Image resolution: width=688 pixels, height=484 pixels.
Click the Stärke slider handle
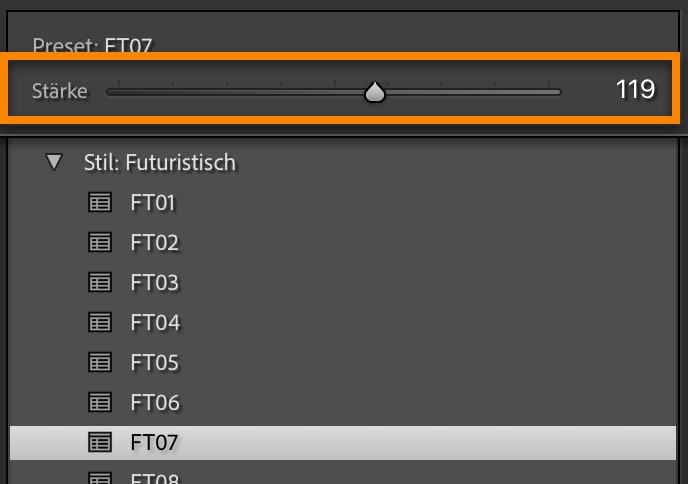point(375,93)
